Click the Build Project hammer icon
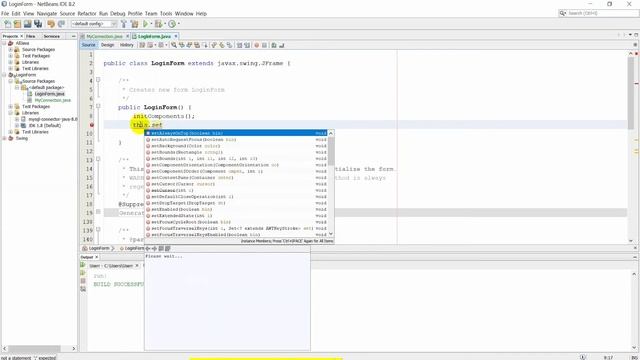640x360 pixels. 124,24
